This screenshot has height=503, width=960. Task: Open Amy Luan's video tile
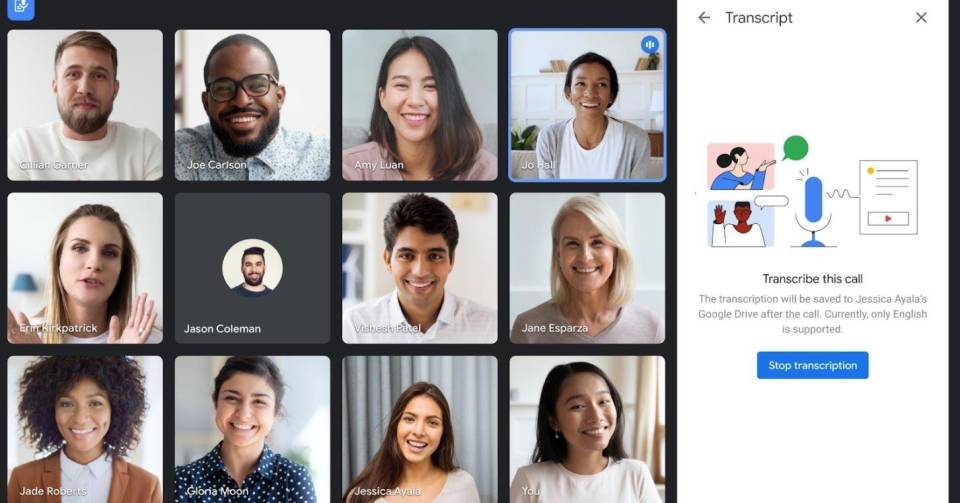(x=420, y=105)
